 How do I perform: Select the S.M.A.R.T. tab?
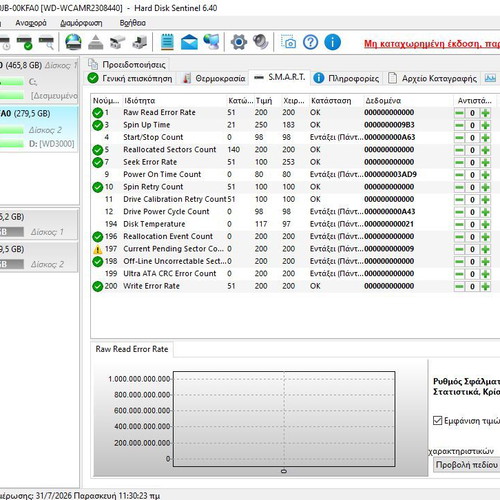coord(279,77)
